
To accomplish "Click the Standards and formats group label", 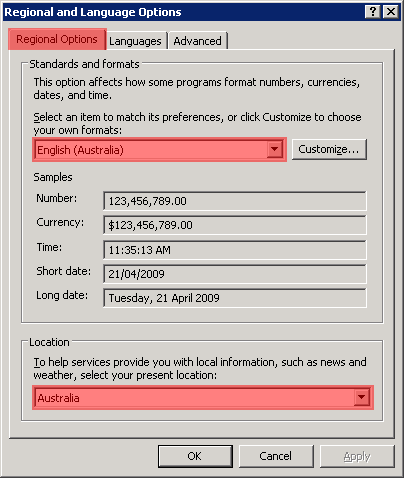I will click(x=84, y=64).
